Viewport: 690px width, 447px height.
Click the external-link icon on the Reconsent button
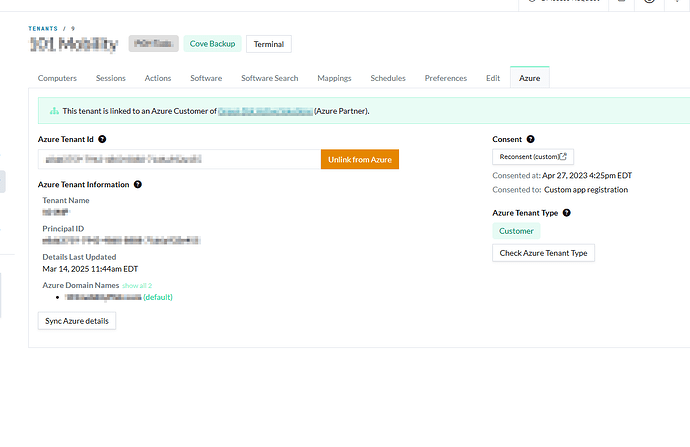click(563, 156)
